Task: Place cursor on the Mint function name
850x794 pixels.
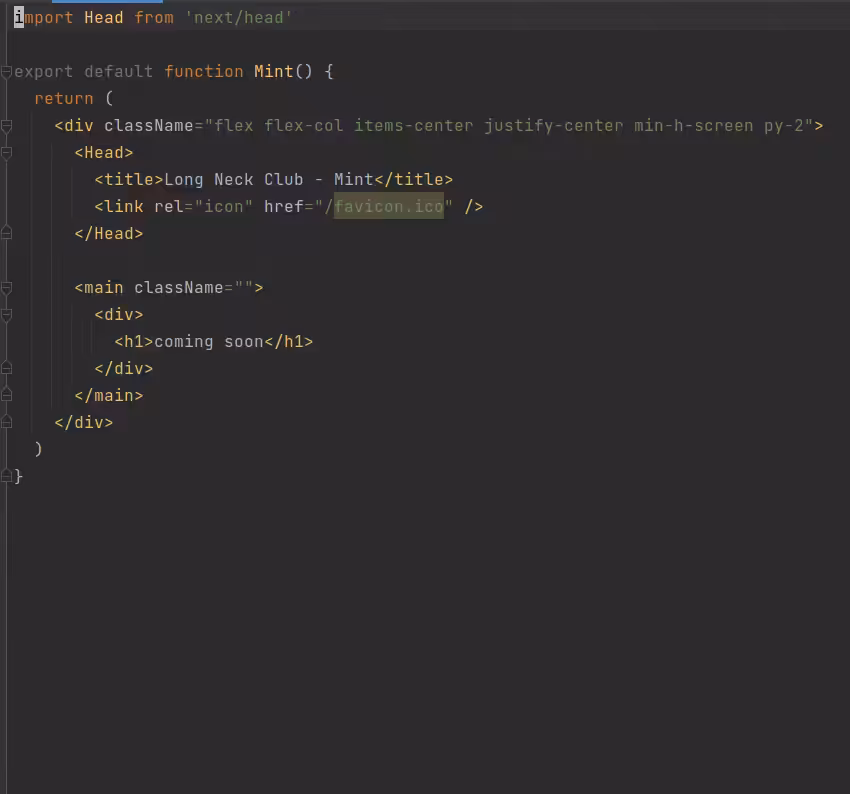Action: pos(273,72)
